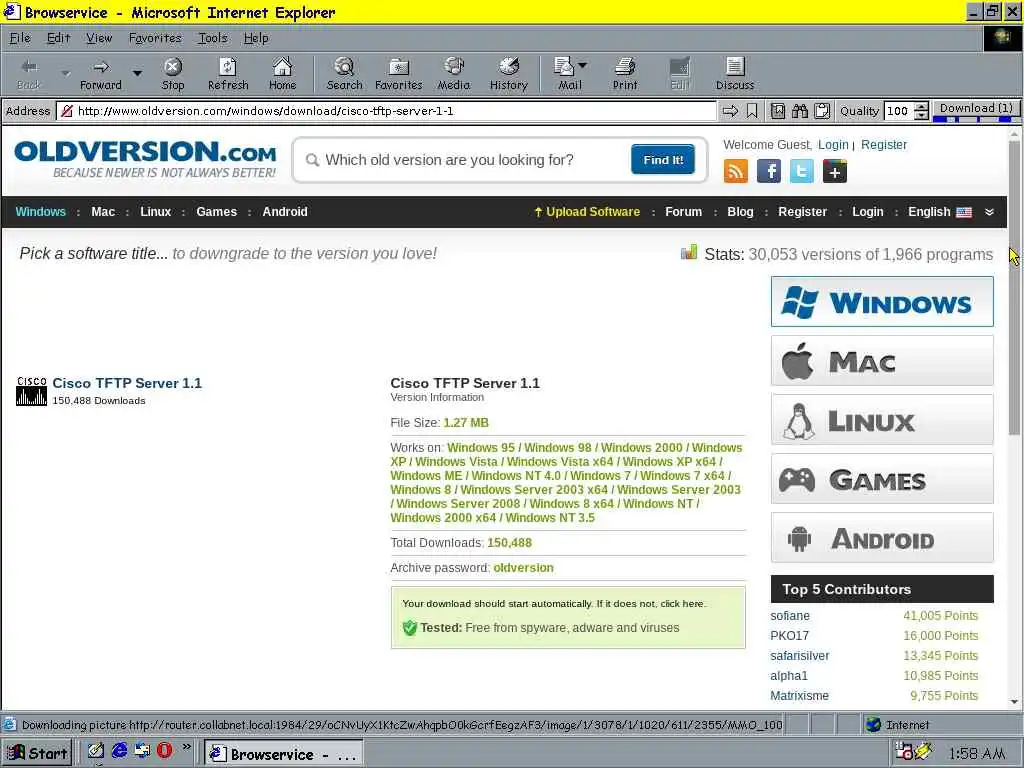Click the bookmark ribbon icon in address bar

[752, 111]
